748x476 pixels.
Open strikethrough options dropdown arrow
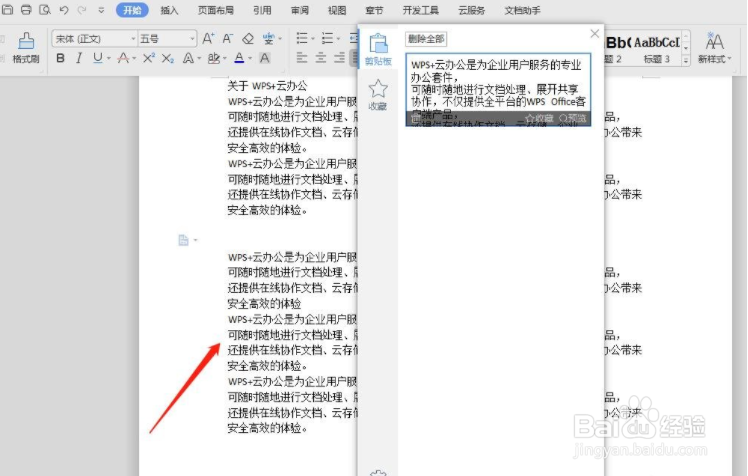tap(134, 59)
